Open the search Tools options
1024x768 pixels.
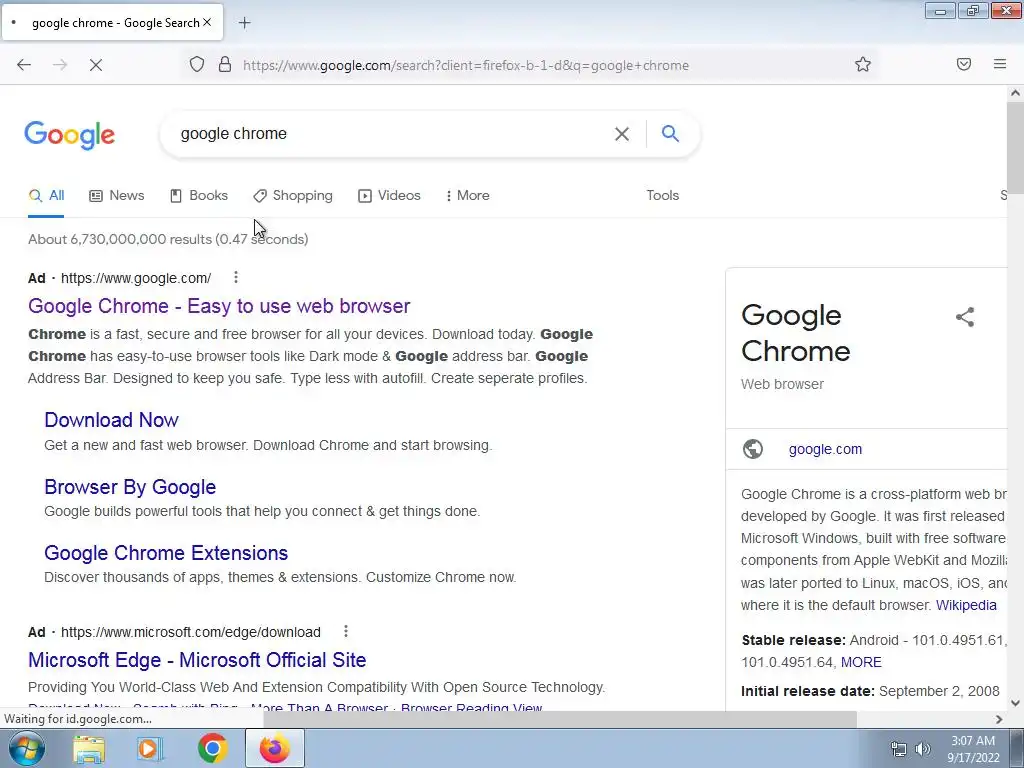pos(662,195)
